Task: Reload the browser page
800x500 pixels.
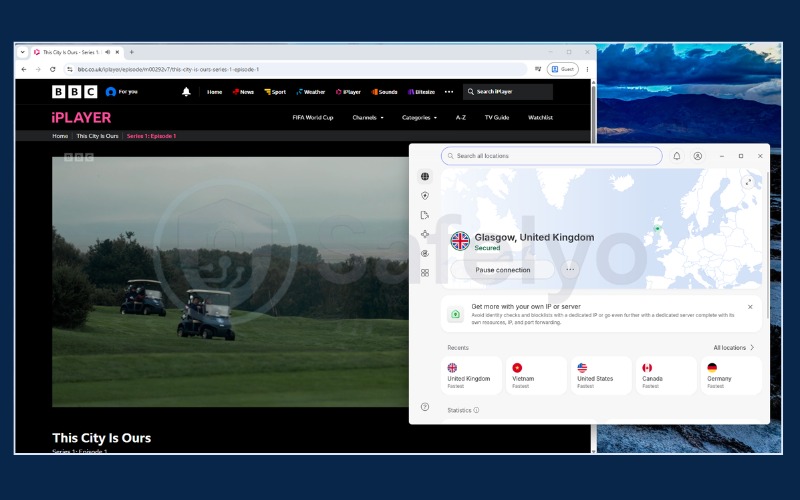Action: click(53, 69)
